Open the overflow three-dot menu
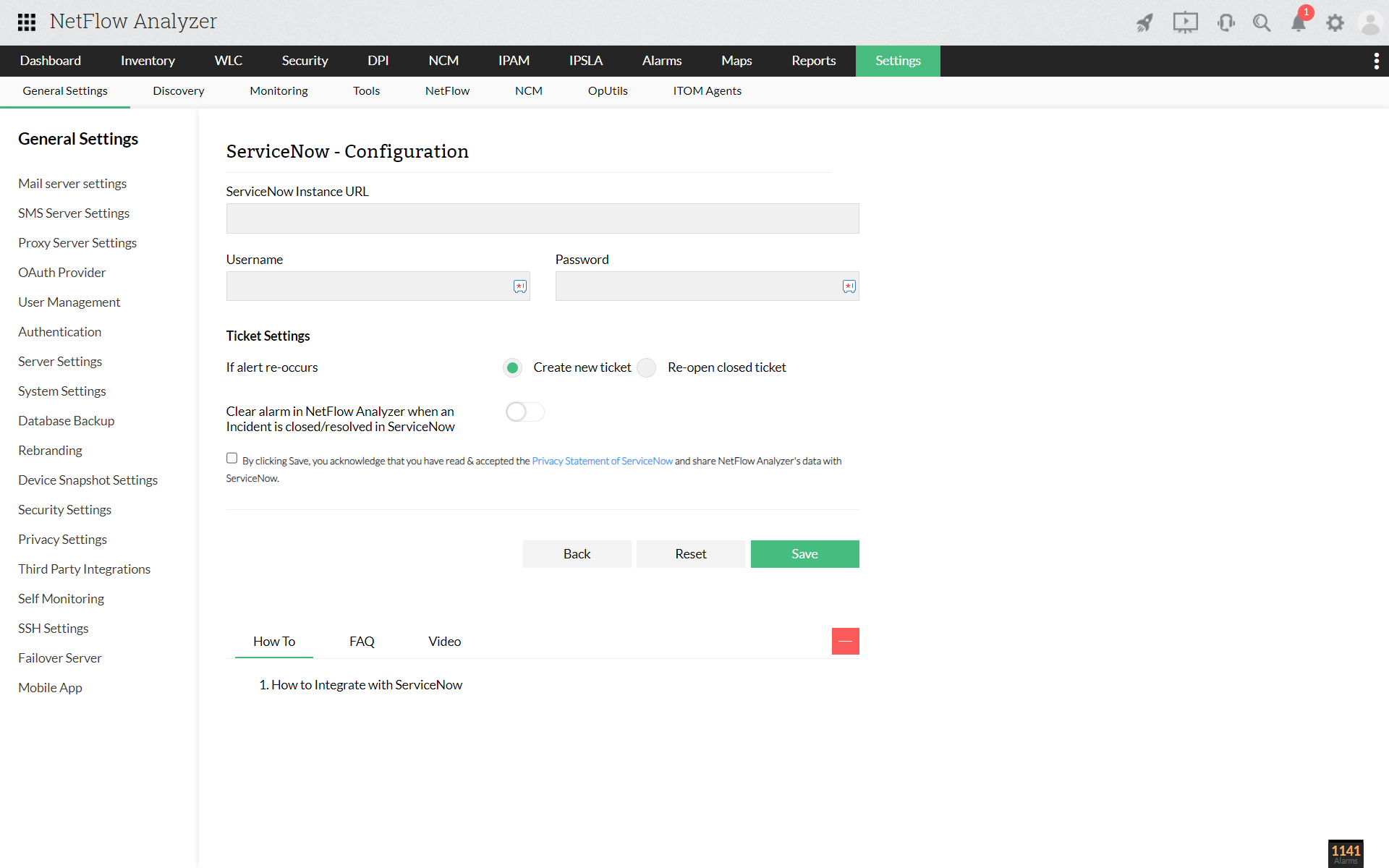 1377,61
